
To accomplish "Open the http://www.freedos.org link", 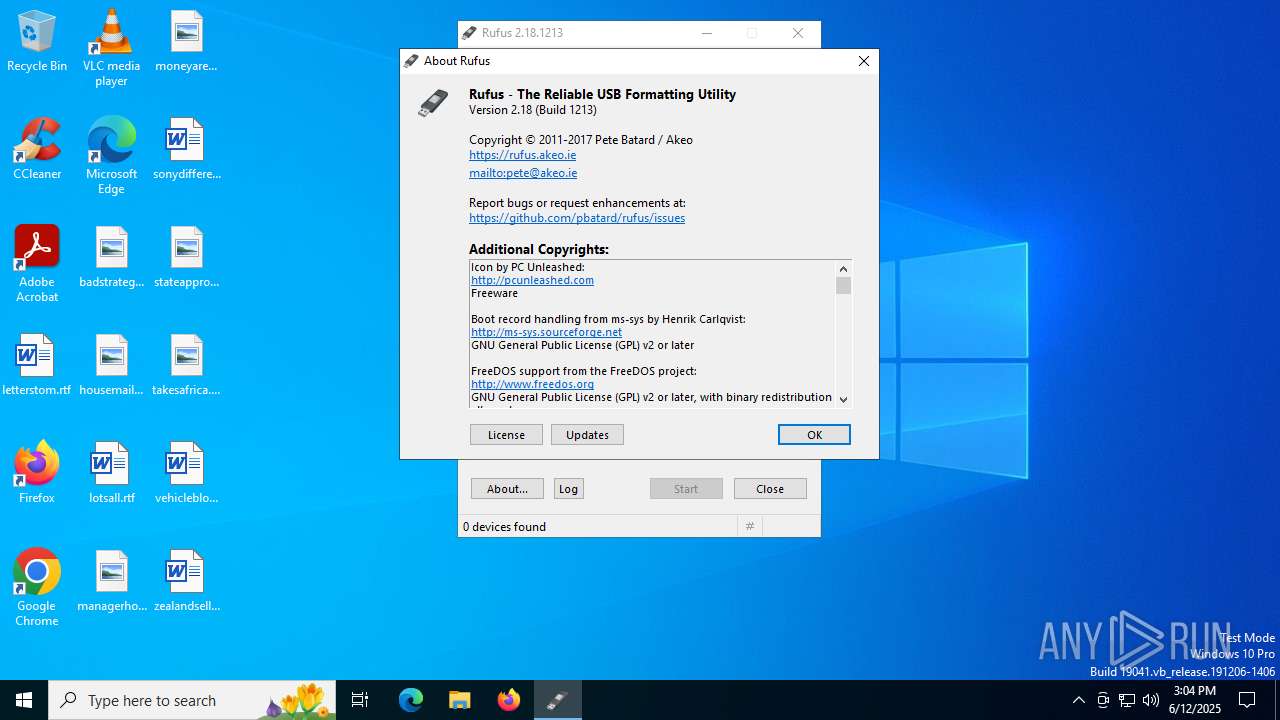I will 532,384.
